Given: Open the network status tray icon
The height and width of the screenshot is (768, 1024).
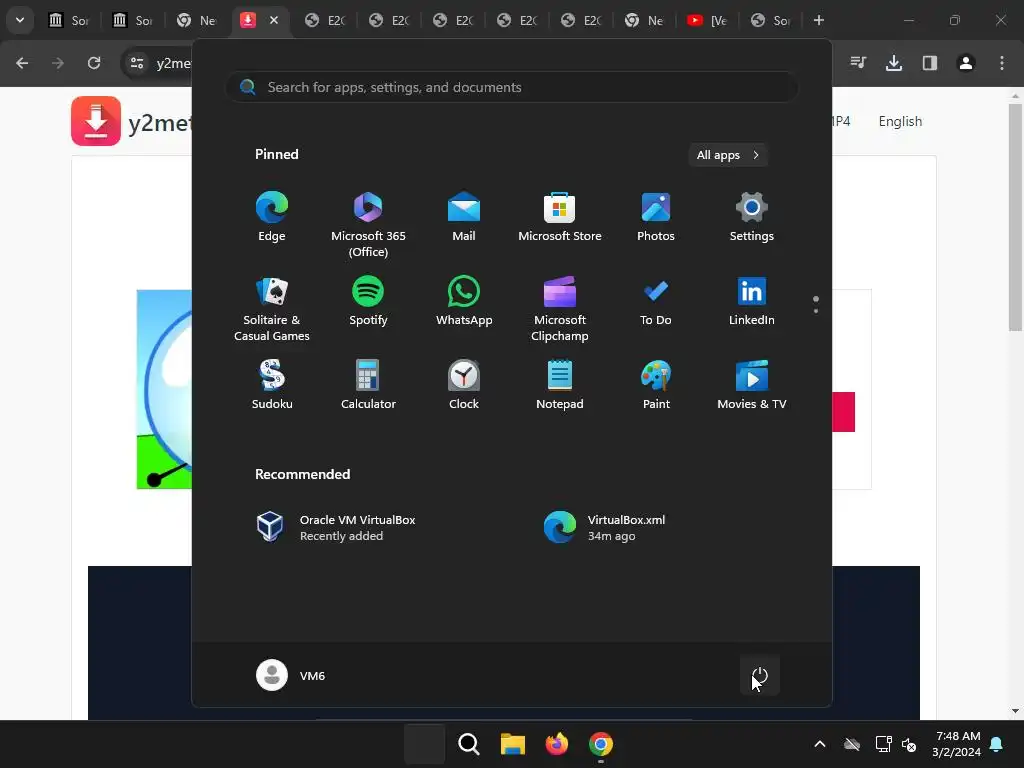Looking at the screenshot, I should tap(883, 744).
